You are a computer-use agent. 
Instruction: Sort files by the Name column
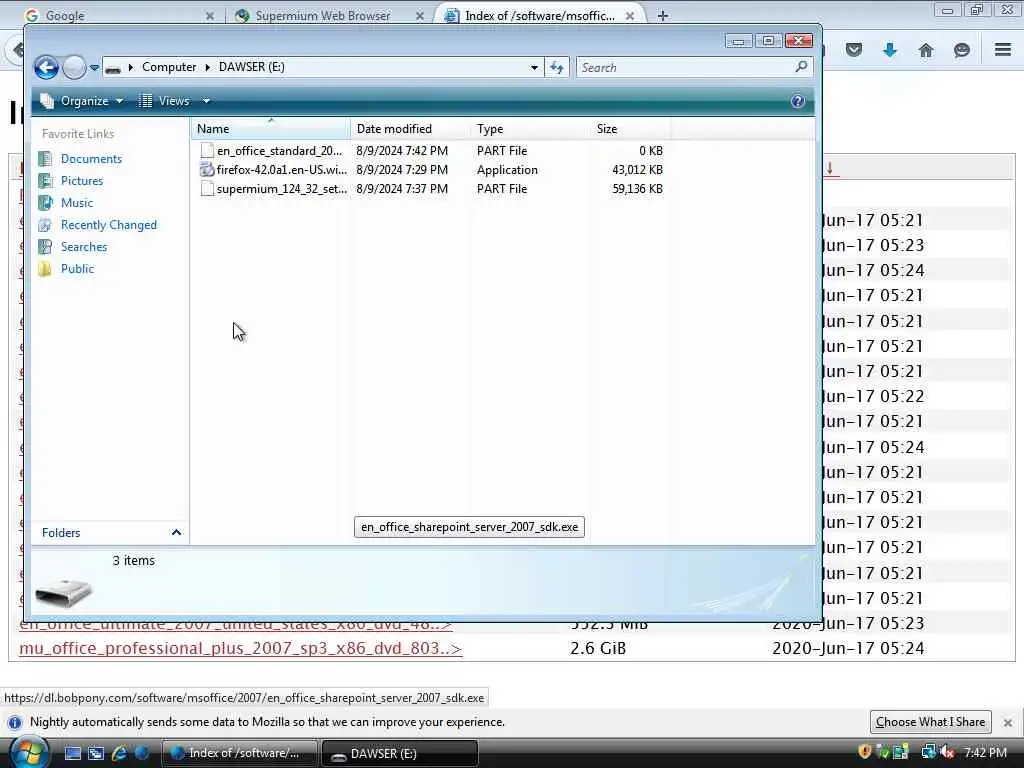pyautogui.click(x=271, y=129)
